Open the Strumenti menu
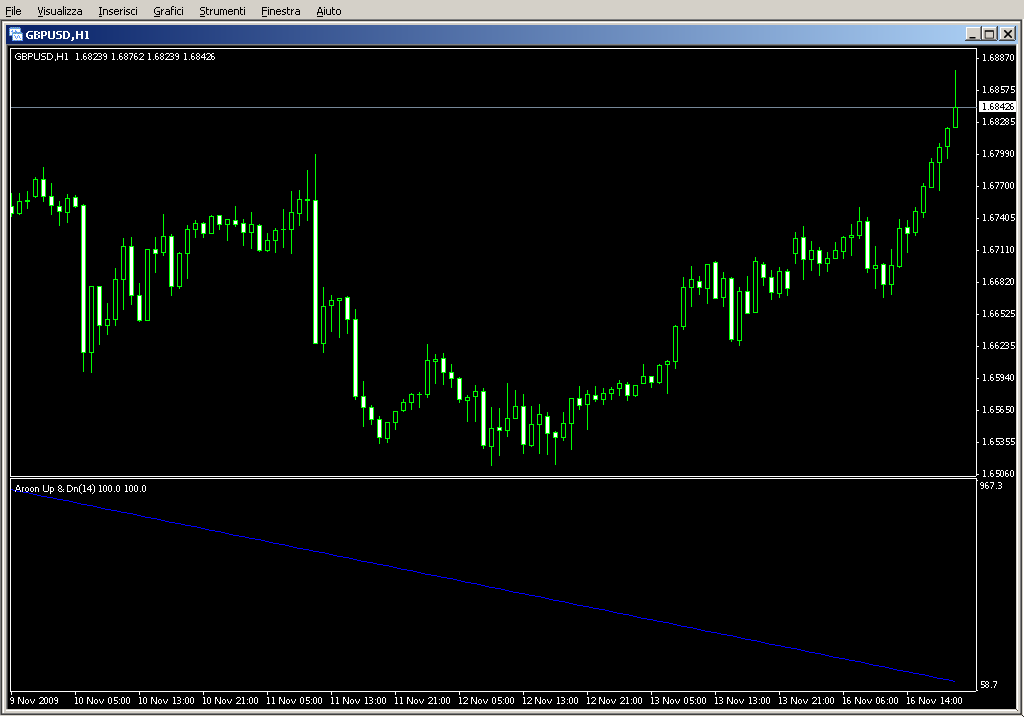 [222, 11]
